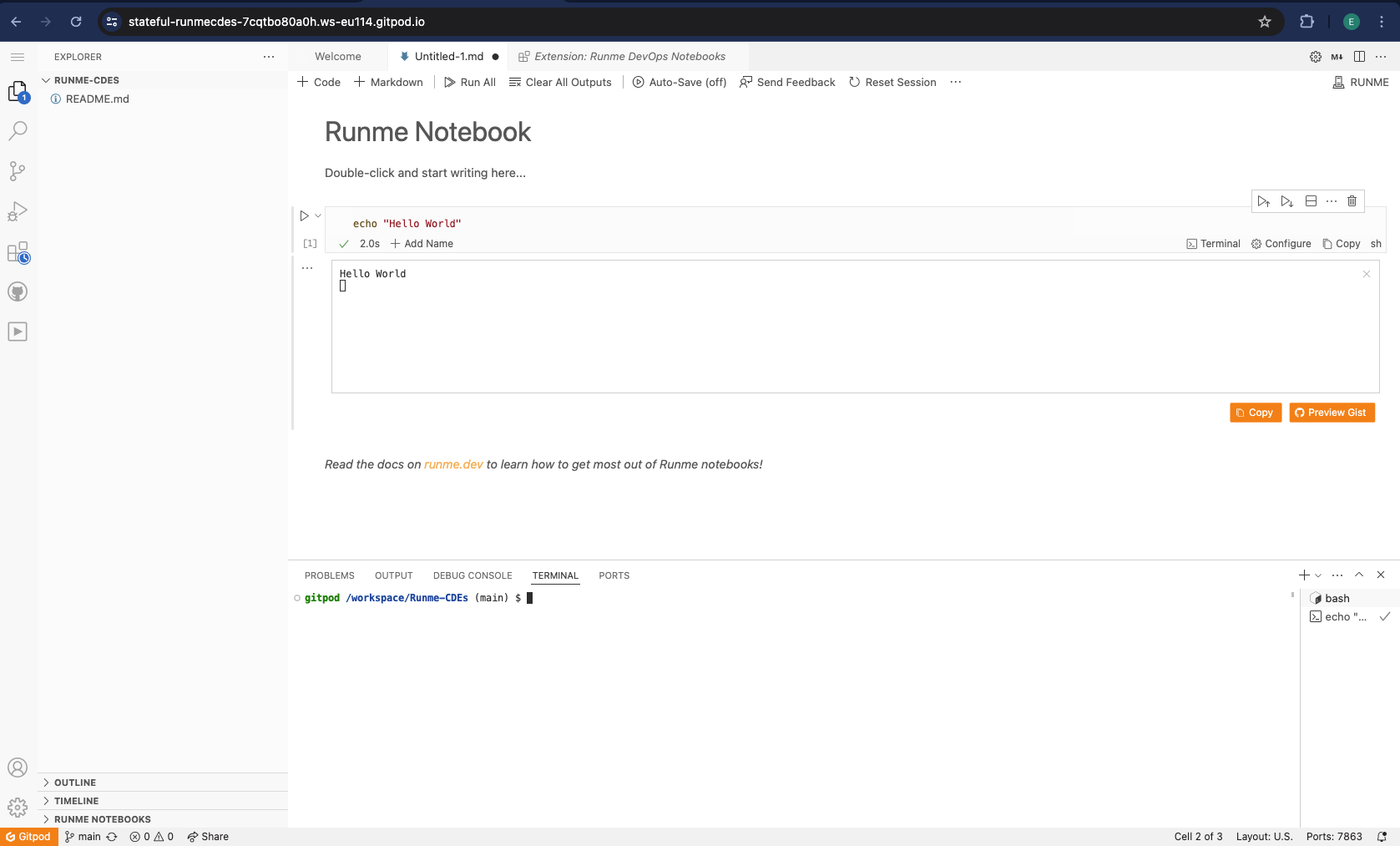Open the runme.dev documentation link
The height and width of the screenshot is (846, 1400).
(452, 464)
